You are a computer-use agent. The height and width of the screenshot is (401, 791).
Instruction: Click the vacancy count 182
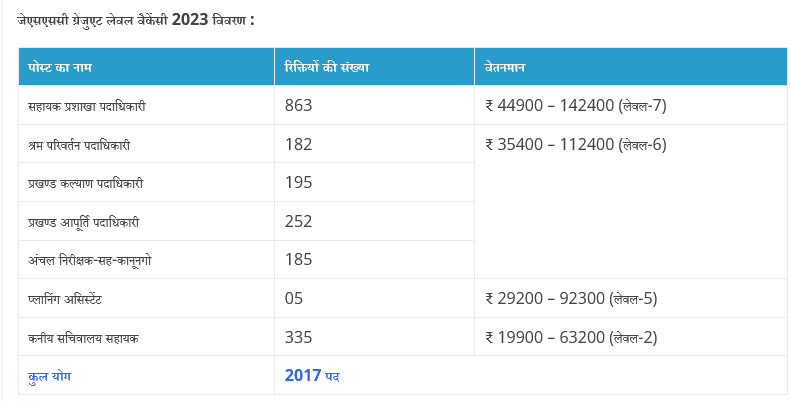click(299, 144)
